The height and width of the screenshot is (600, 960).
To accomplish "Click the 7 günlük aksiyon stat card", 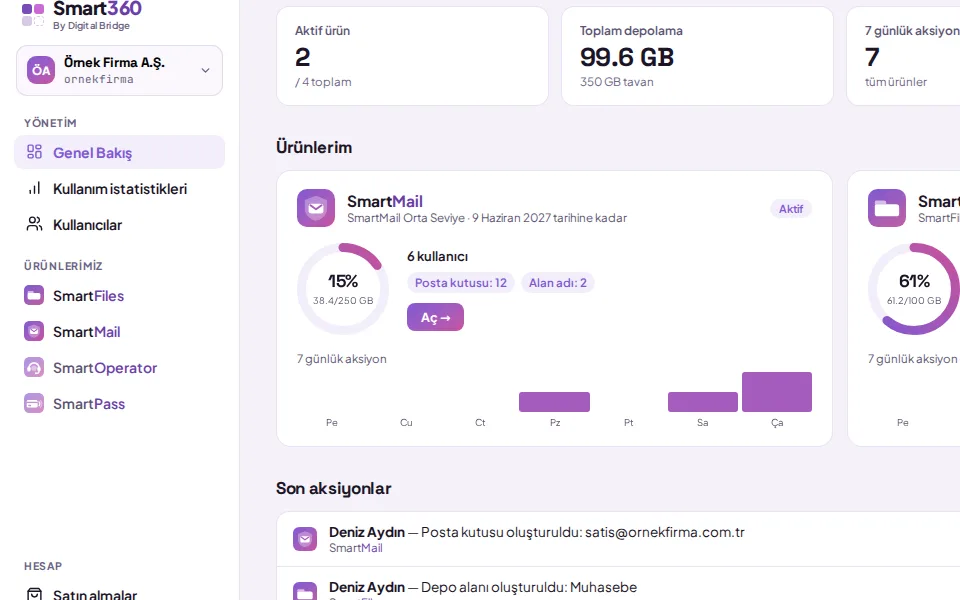I will [x=904, y=56].
